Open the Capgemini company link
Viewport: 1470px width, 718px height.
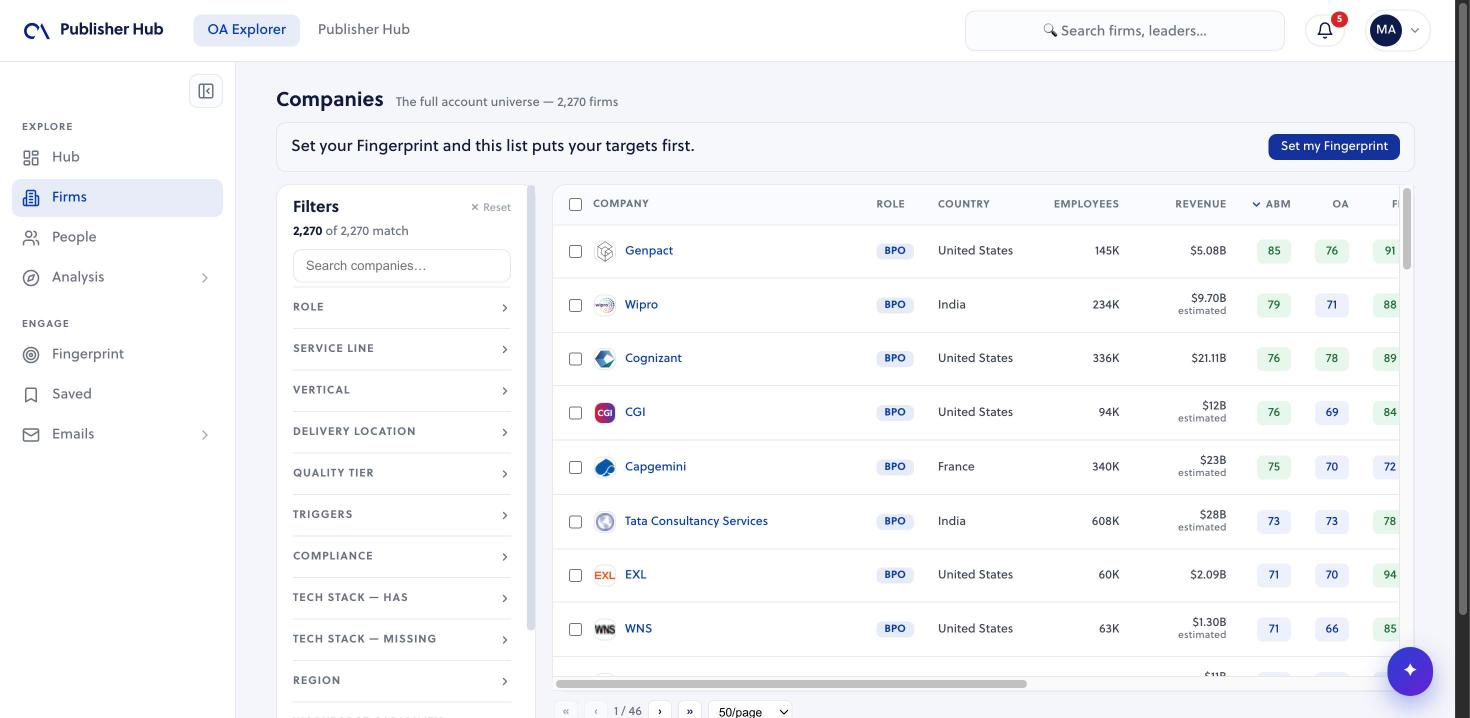[655, 467]
